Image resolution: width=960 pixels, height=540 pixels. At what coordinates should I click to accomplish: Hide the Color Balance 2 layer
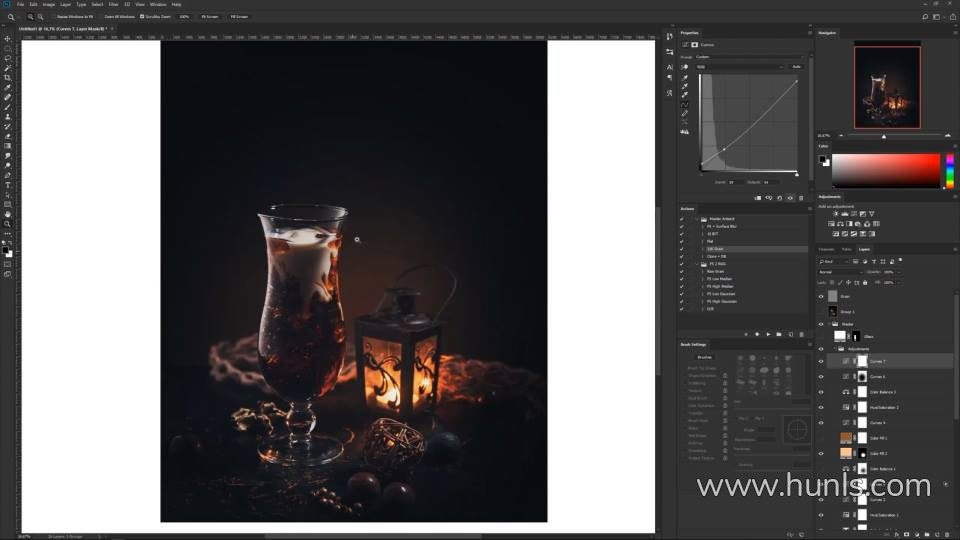point(821,392)
